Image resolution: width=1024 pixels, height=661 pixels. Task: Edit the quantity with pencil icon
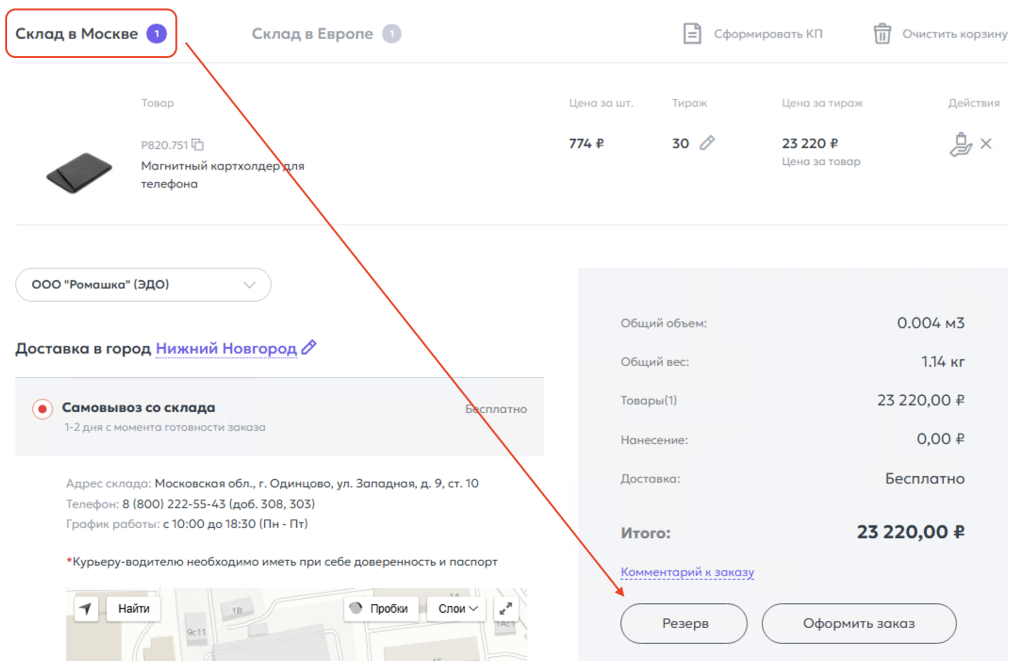coord(707,143)
